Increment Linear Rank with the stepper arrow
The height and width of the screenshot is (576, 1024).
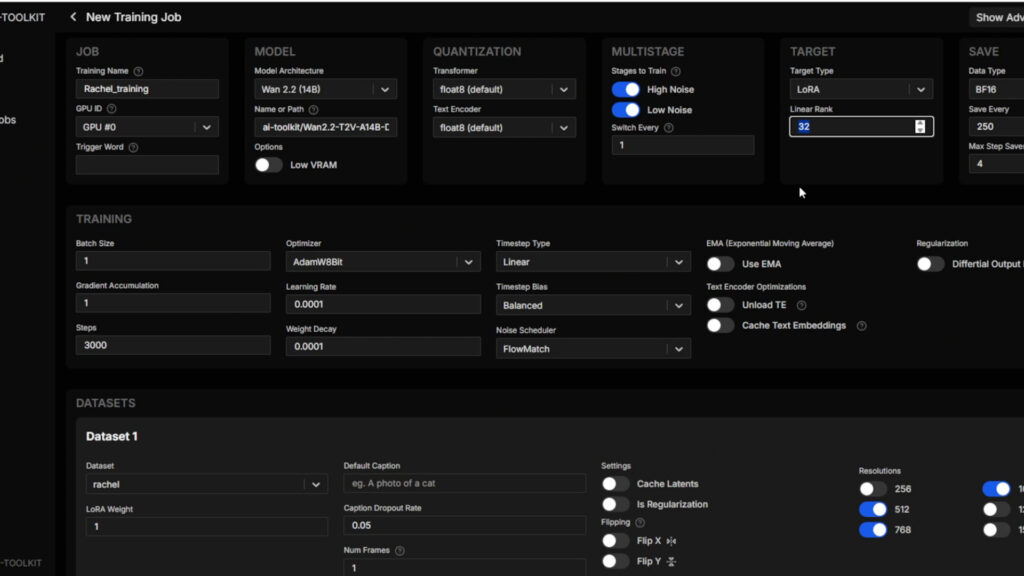click(x=920, y=123)
